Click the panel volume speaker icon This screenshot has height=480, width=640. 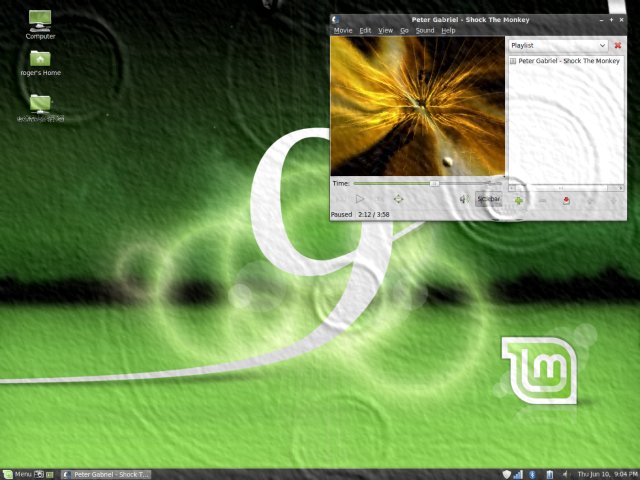pos(565,474)
